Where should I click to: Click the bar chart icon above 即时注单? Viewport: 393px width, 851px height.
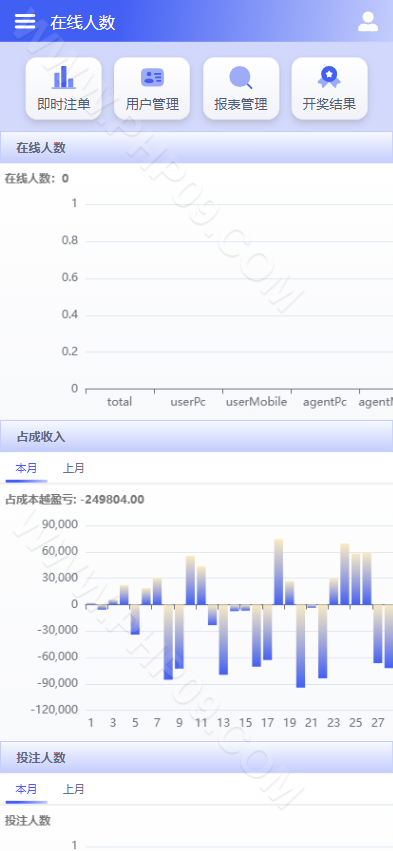(x=64, y=77)
